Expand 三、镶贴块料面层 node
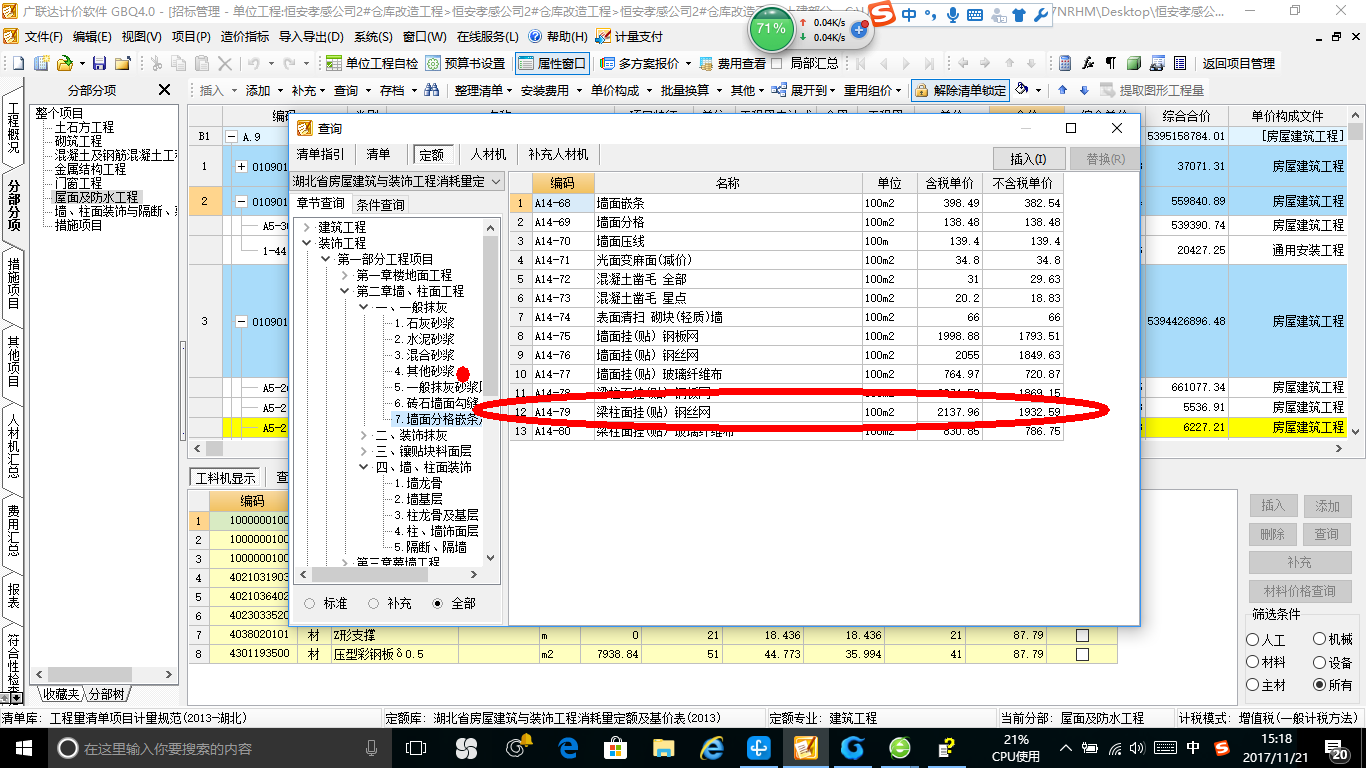 tap(363, 451)
